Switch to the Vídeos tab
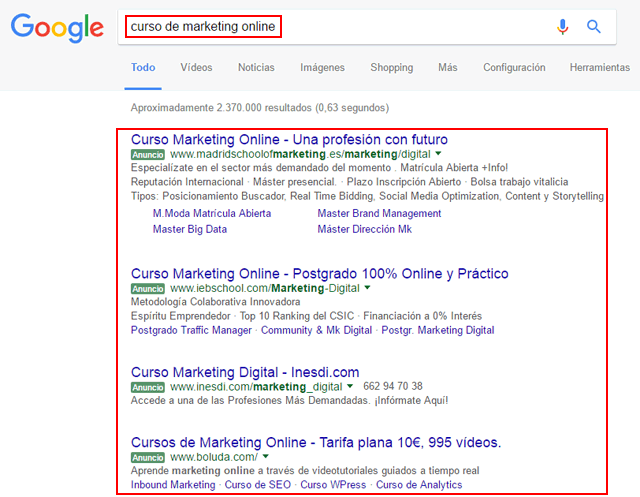This screenshot has width=640, height=497. coord(196,67)
